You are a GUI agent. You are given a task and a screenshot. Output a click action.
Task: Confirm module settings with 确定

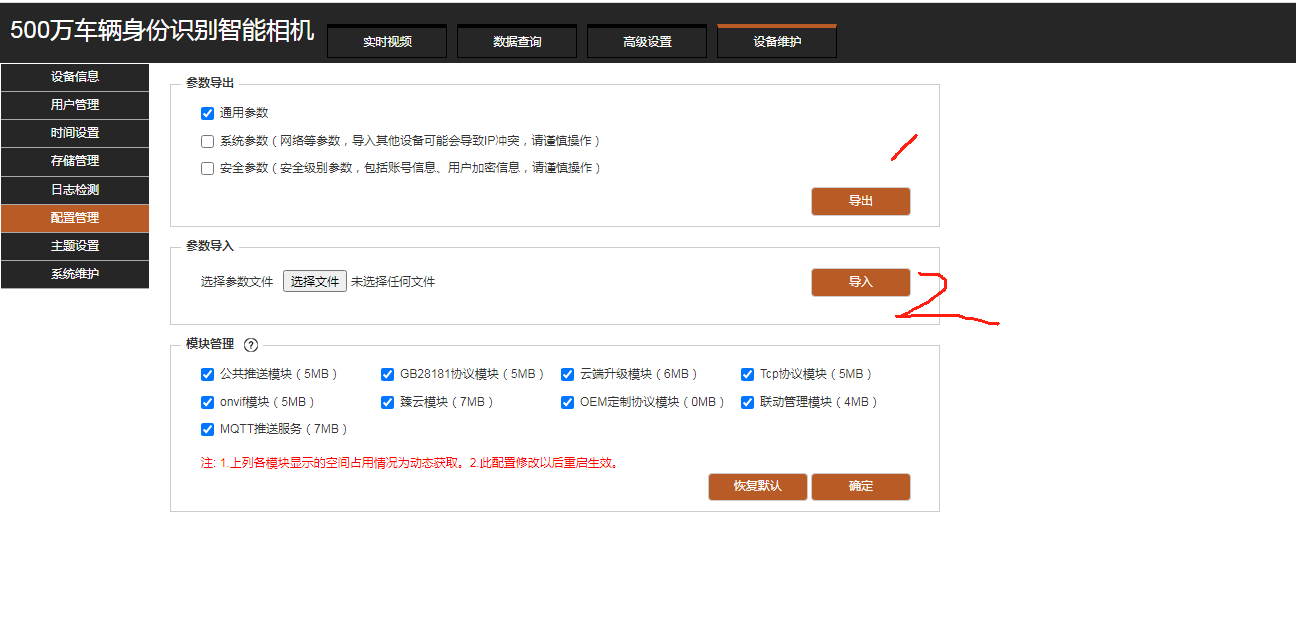point(861,487)
